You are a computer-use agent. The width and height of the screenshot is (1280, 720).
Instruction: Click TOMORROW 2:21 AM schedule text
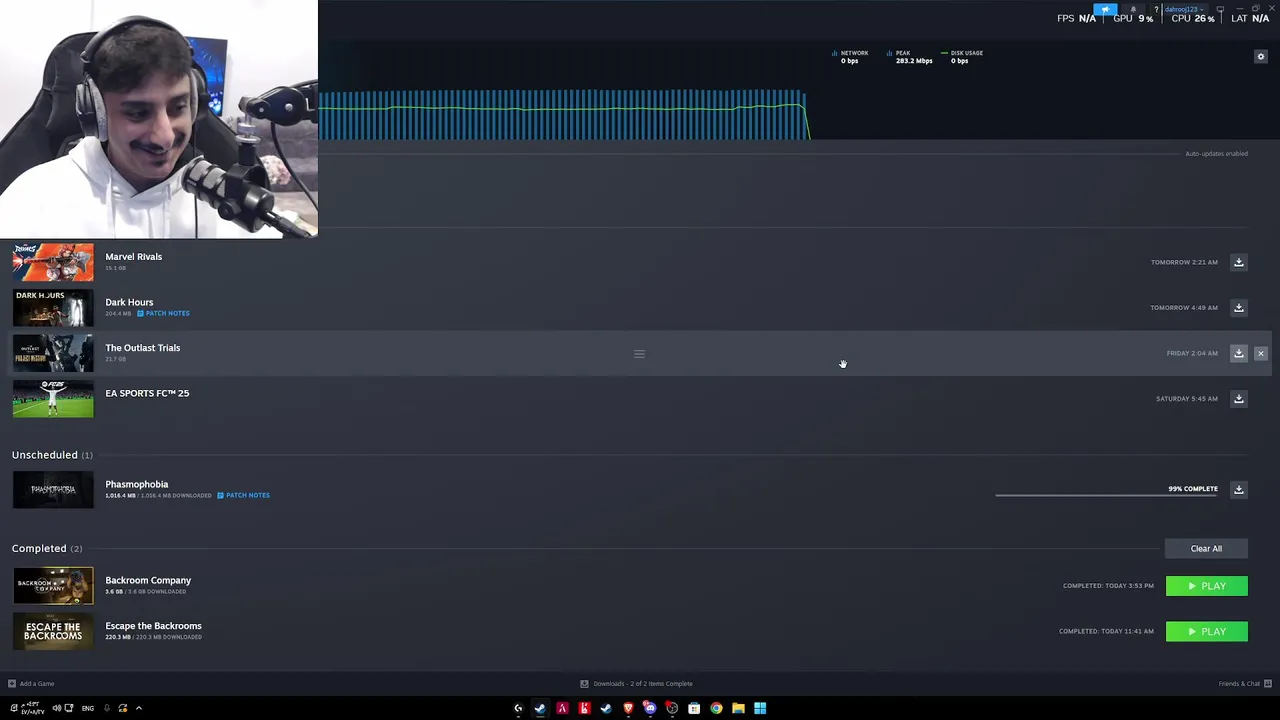coord(1184,262)
